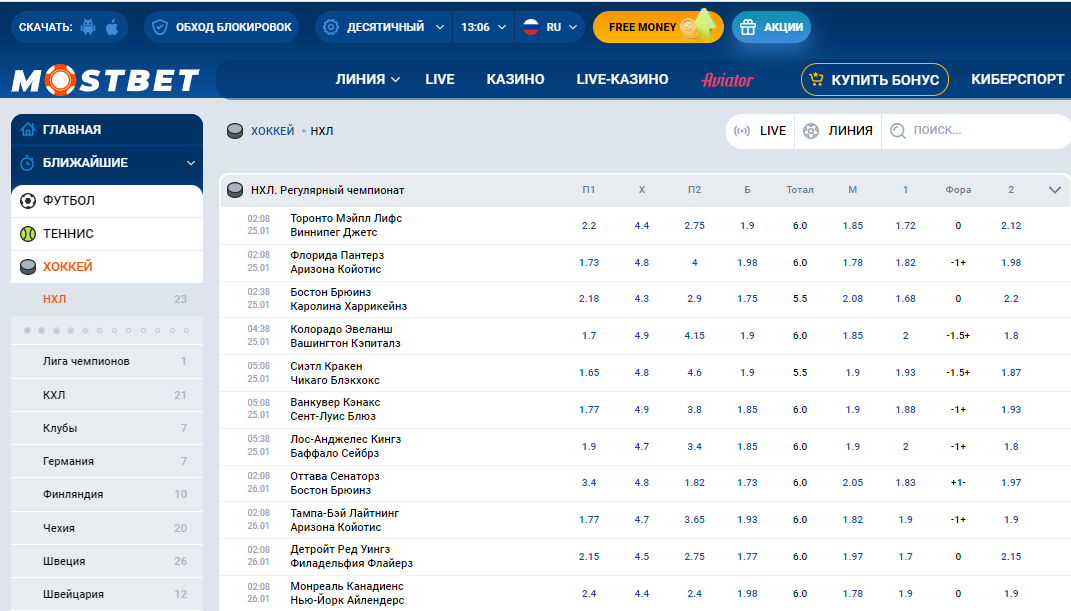Select Швейцария in the sidebar
Screen dimensions: 1071x611
point(107,594)
